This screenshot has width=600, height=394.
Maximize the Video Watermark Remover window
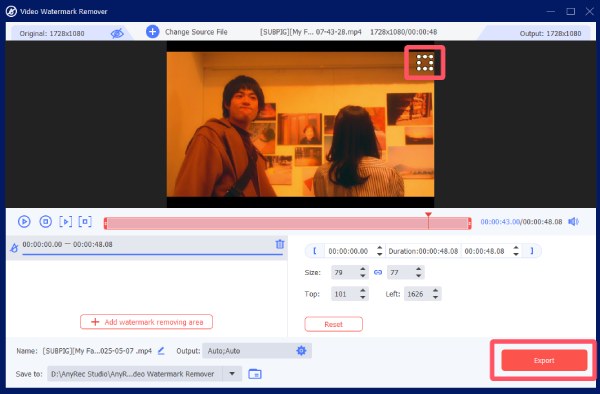point(571,11)
